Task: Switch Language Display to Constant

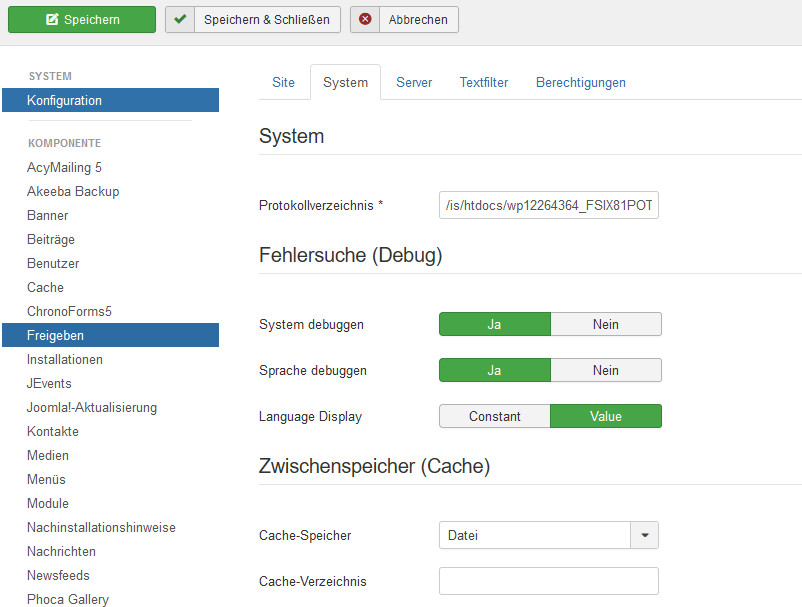Action: click(495, 416)
